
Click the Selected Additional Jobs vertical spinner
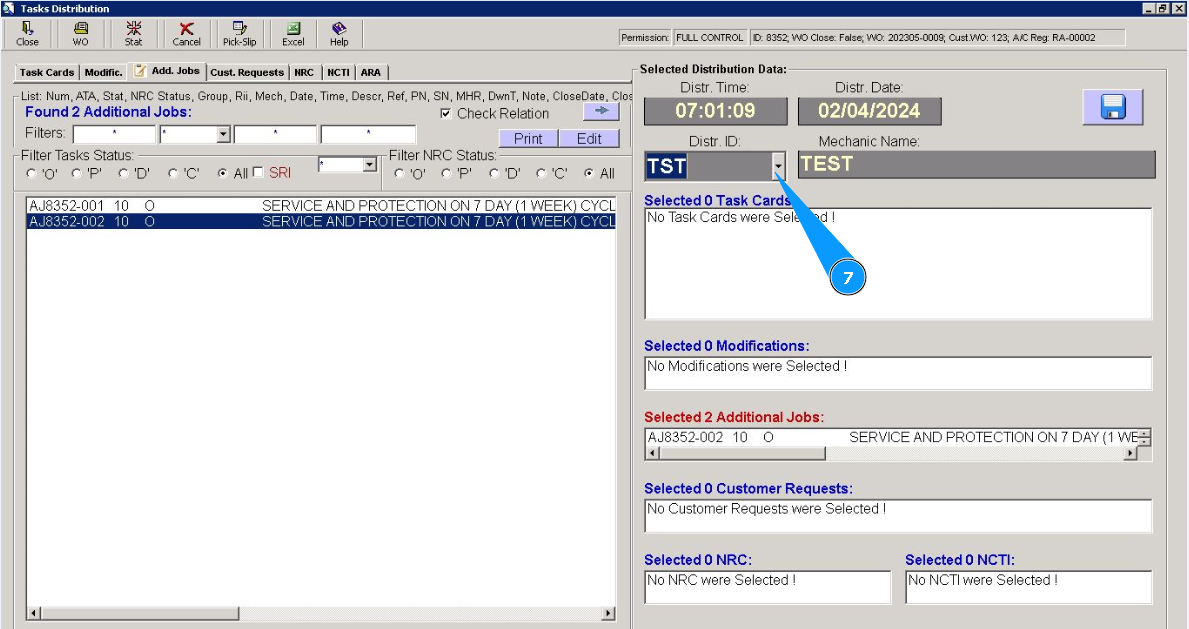[1145, 437]
